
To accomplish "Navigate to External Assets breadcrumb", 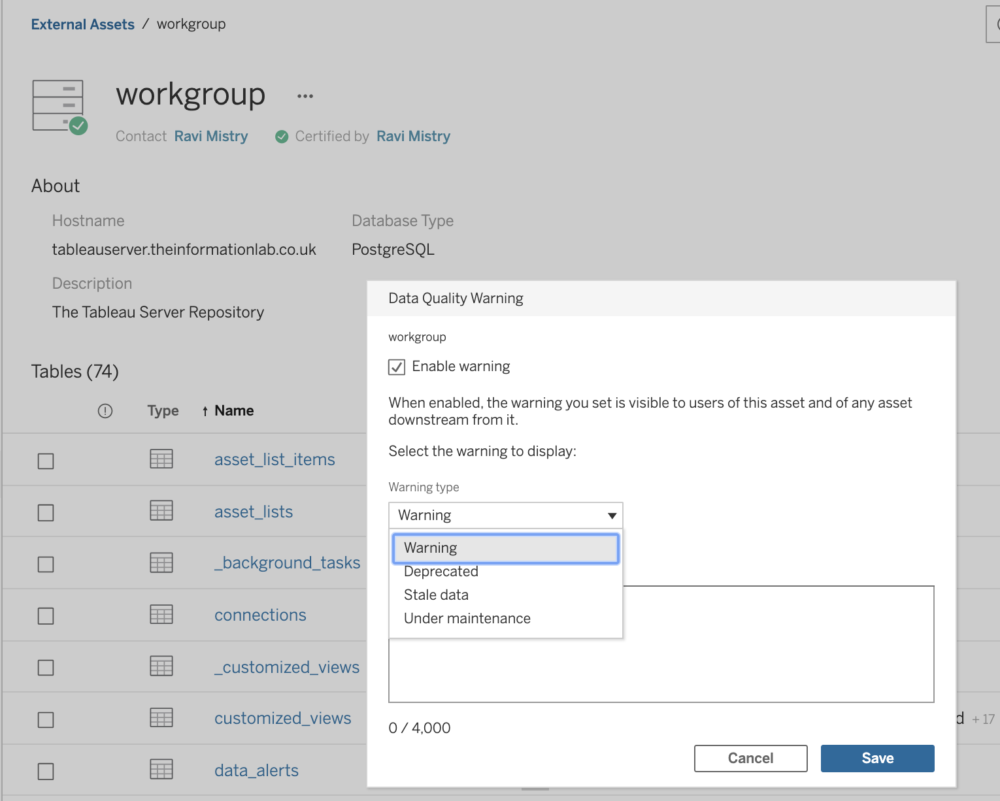I will point(83,24).
